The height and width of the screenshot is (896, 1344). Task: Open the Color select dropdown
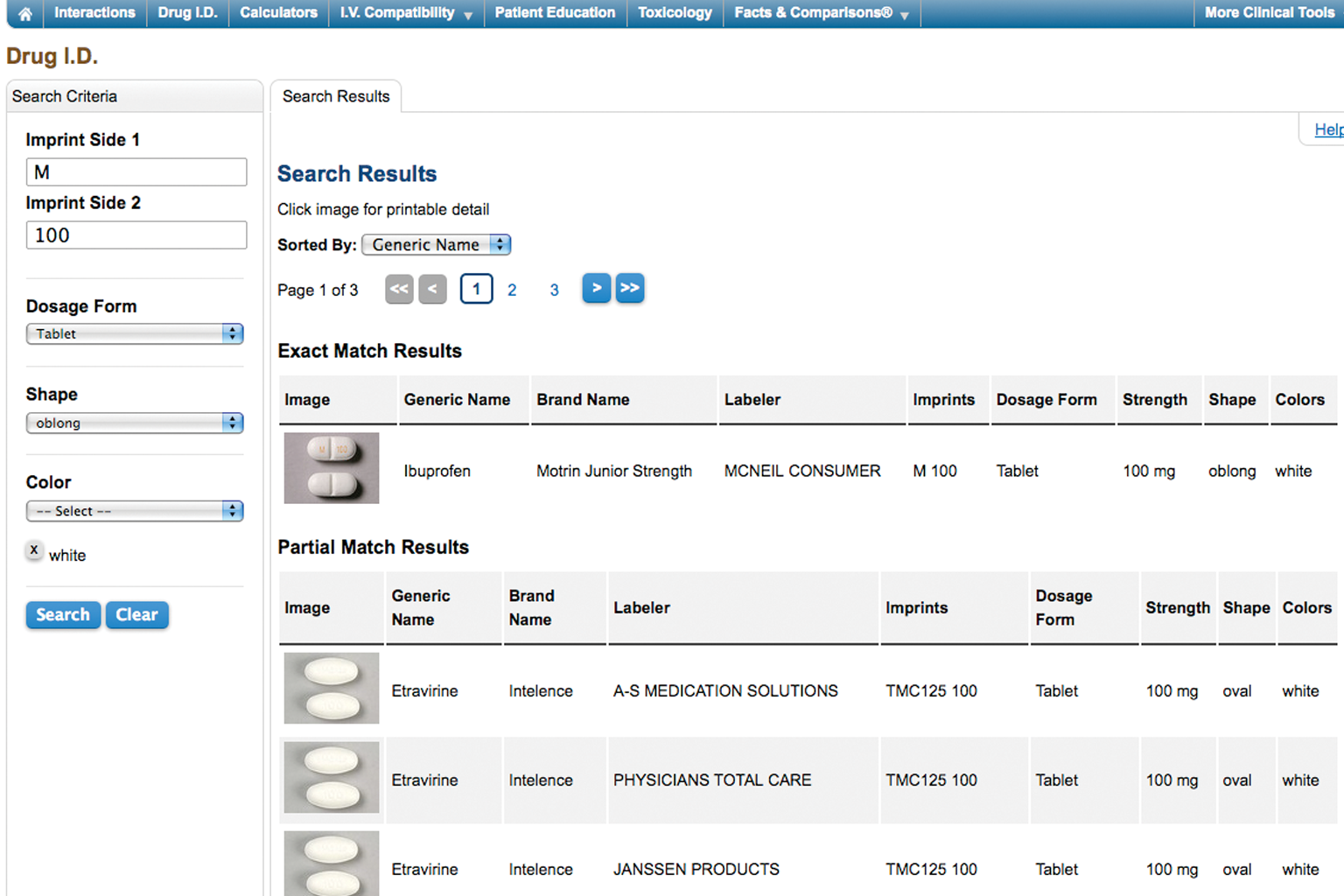tap(135, 511)
